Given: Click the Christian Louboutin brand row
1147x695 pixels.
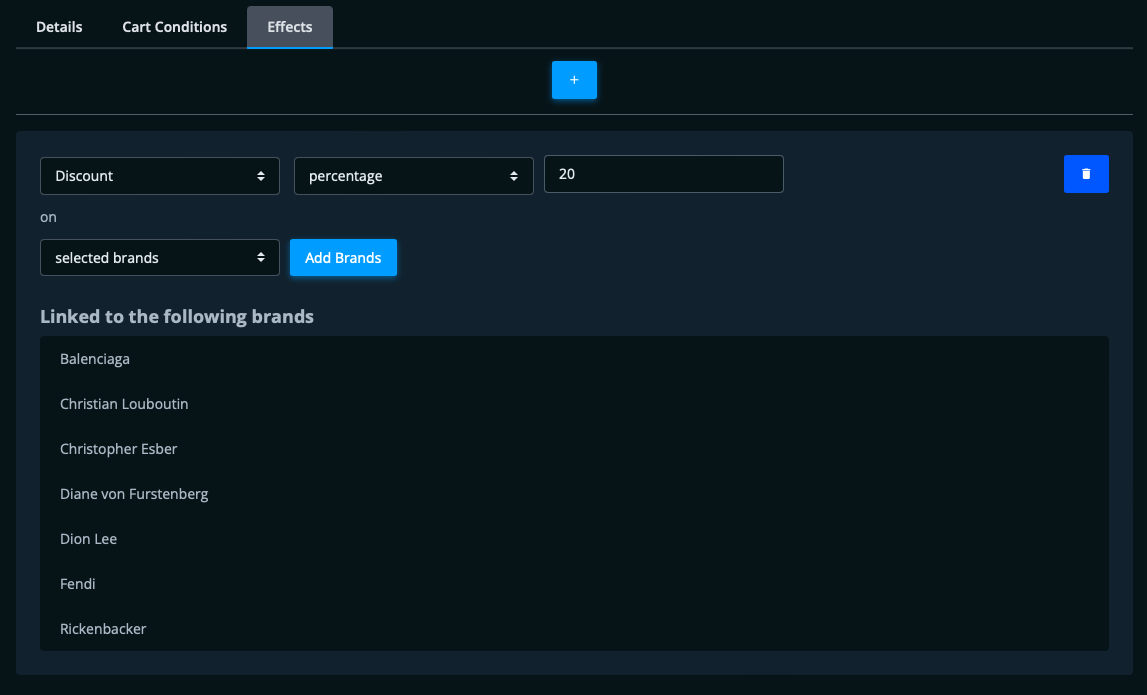Looking at the screenshot, I should coord(124,404).
